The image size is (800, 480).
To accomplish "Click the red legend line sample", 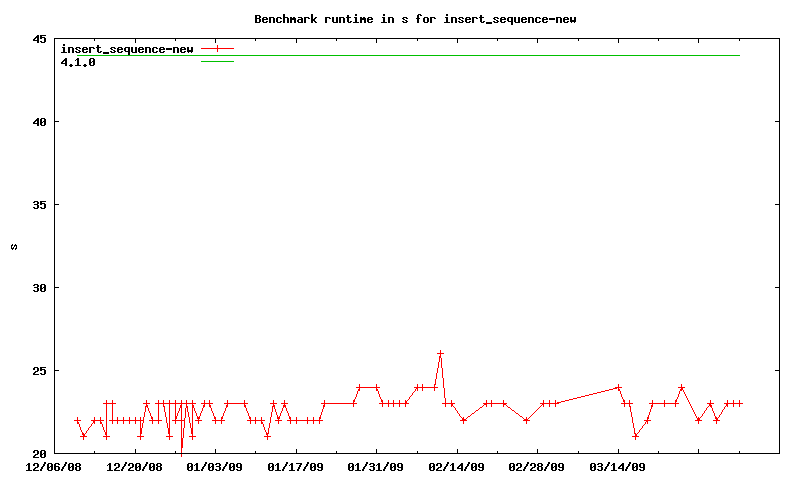I will 217,48.
